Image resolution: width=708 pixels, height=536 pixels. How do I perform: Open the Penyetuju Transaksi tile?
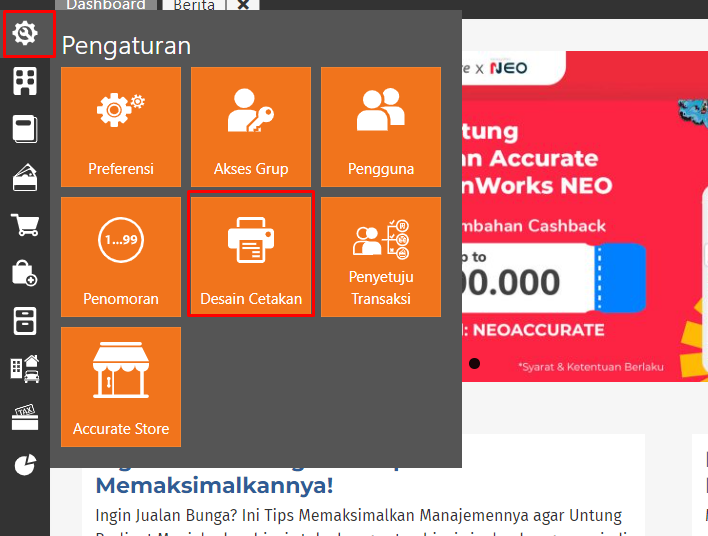[381, 257]
